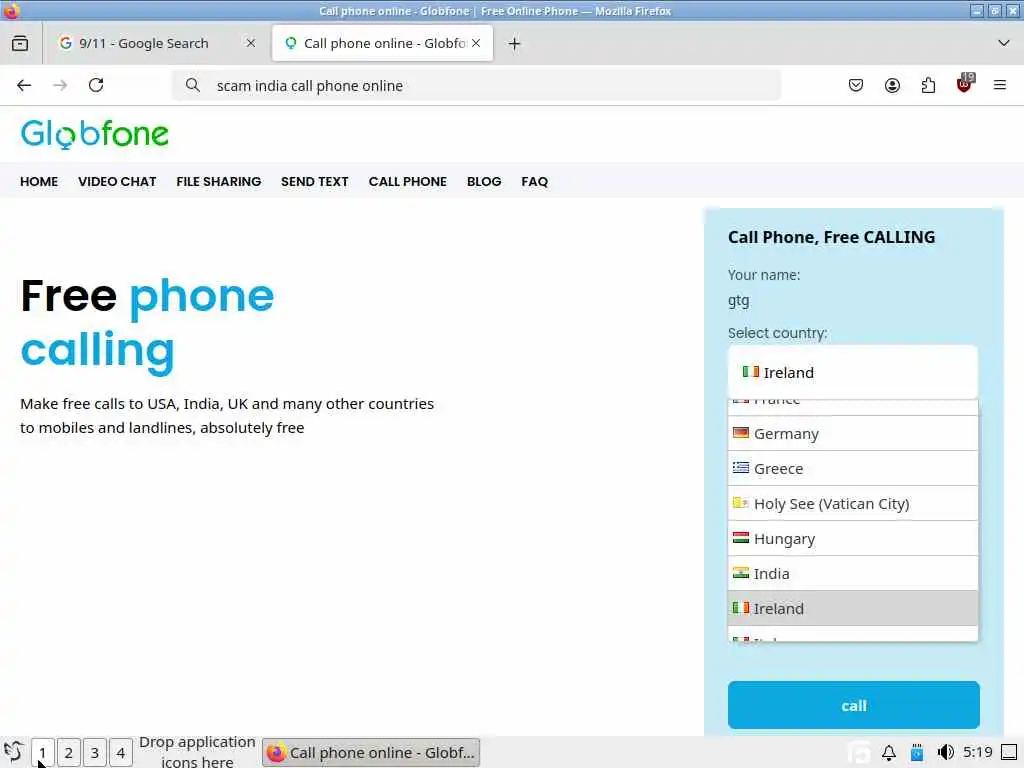Click the Hungarian flag icon
Image resolution: width=1024 pixels, height=768 pixels.
pos(741,538)
